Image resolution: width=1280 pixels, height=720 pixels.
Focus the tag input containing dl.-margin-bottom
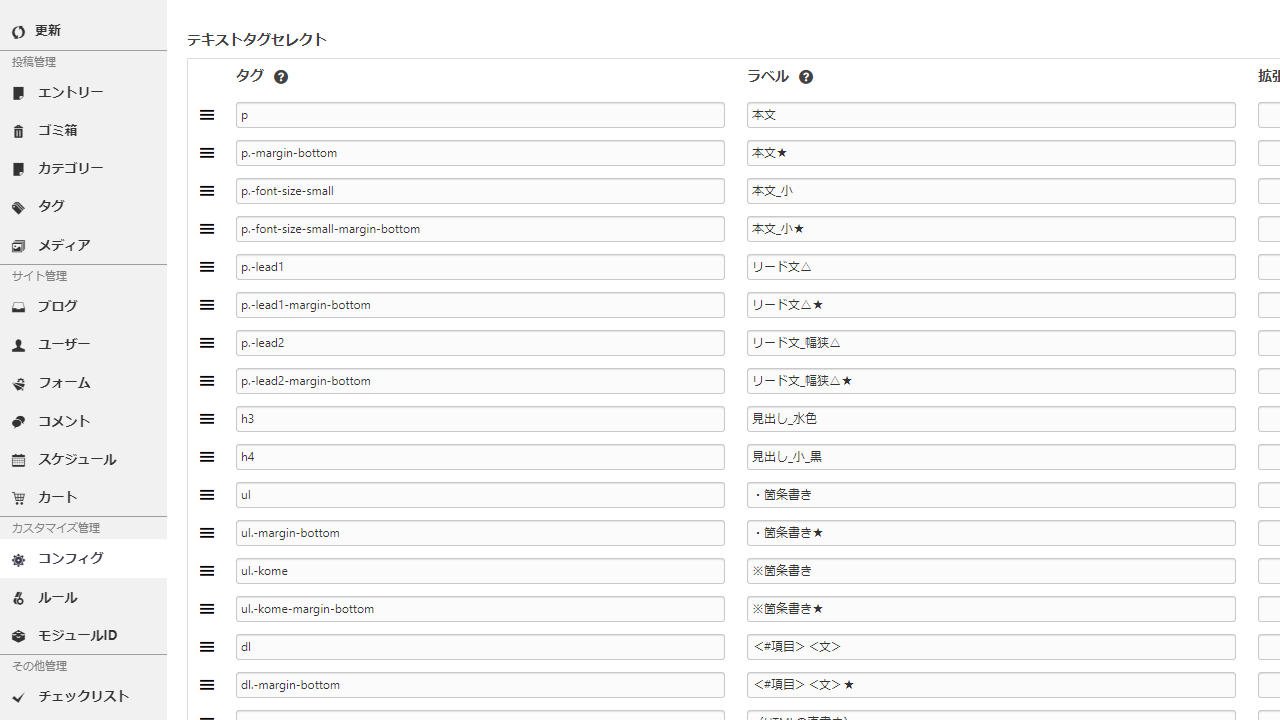[480, 685]
